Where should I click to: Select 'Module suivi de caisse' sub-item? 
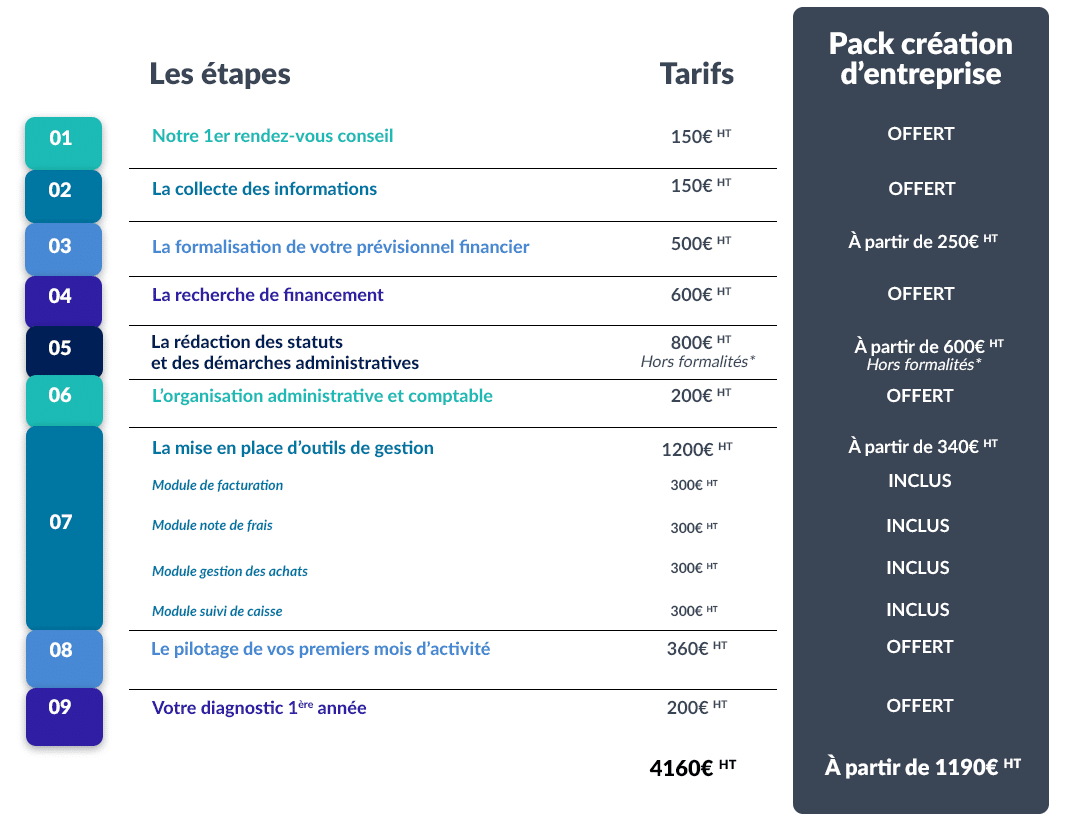coord(224,611)
